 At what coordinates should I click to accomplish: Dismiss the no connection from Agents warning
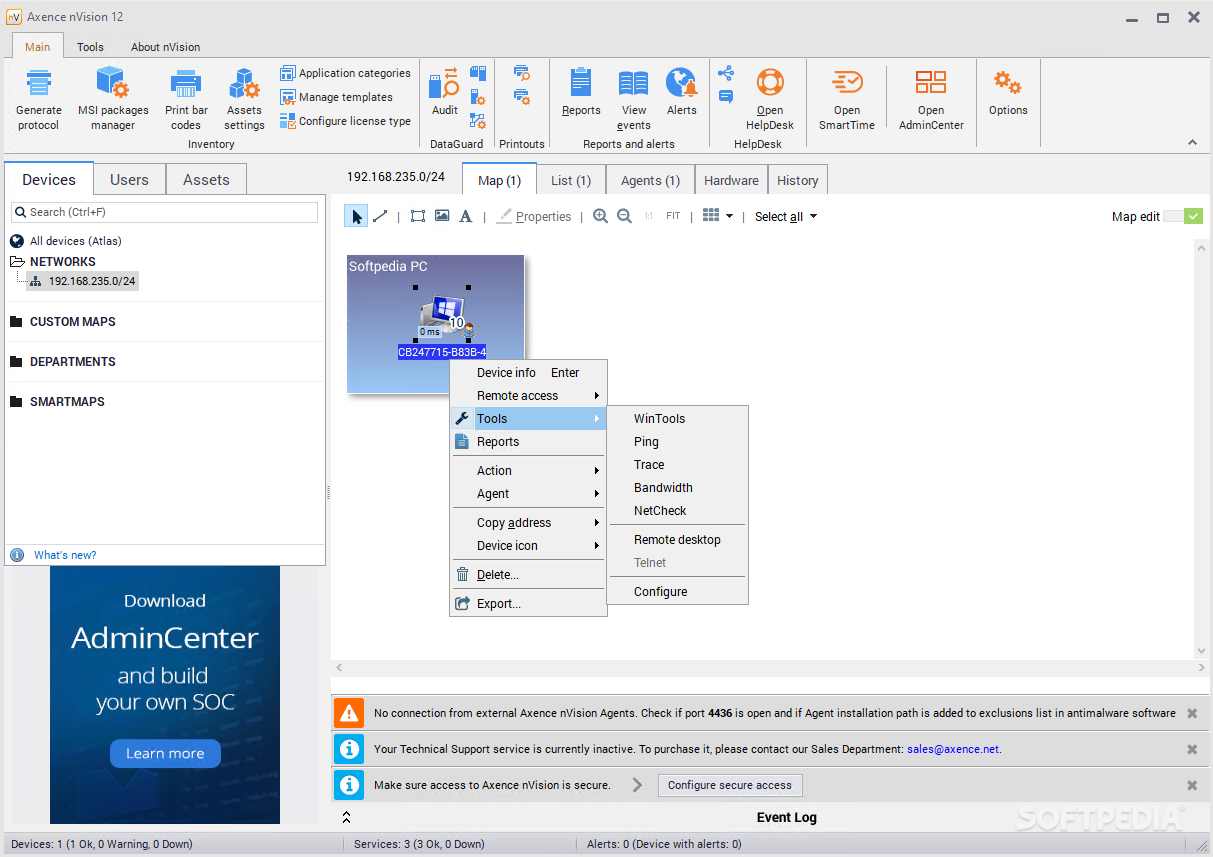pos(1192,713)
